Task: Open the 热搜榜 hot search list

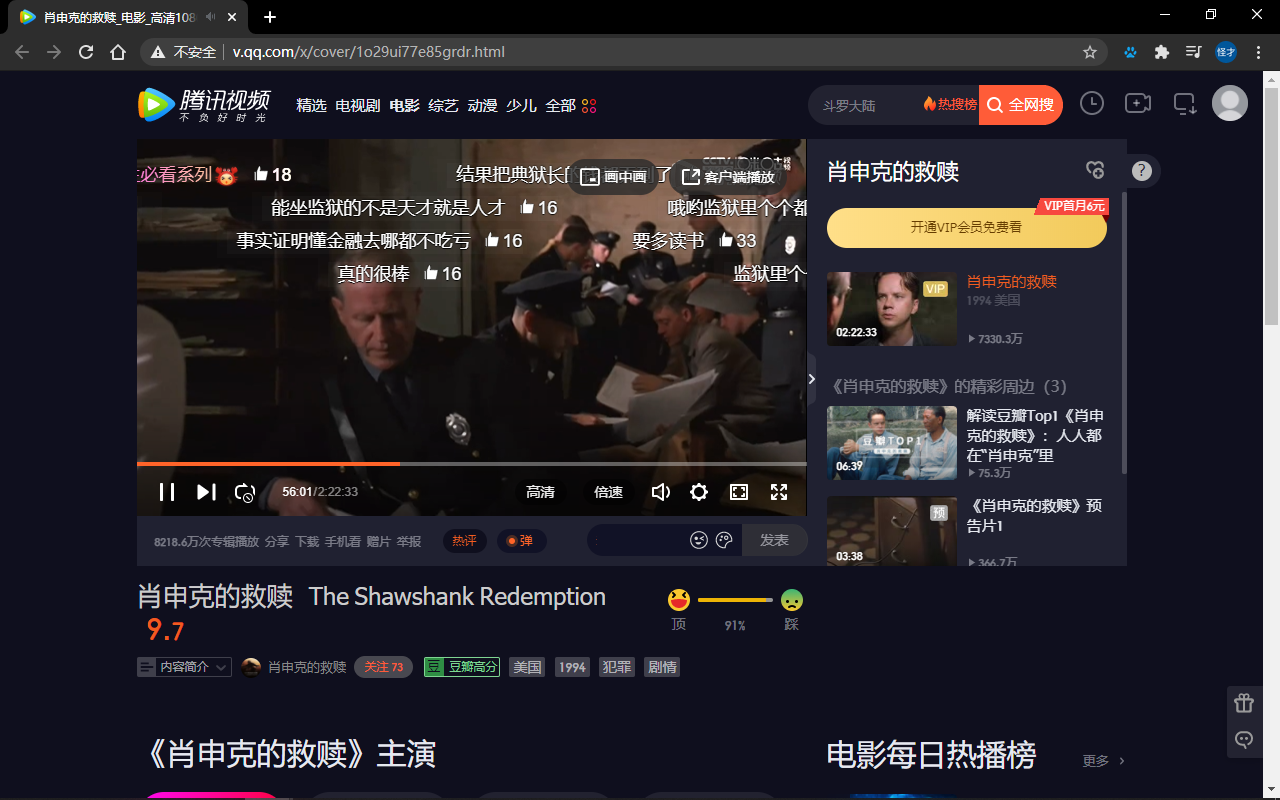Action: (950, 104)
